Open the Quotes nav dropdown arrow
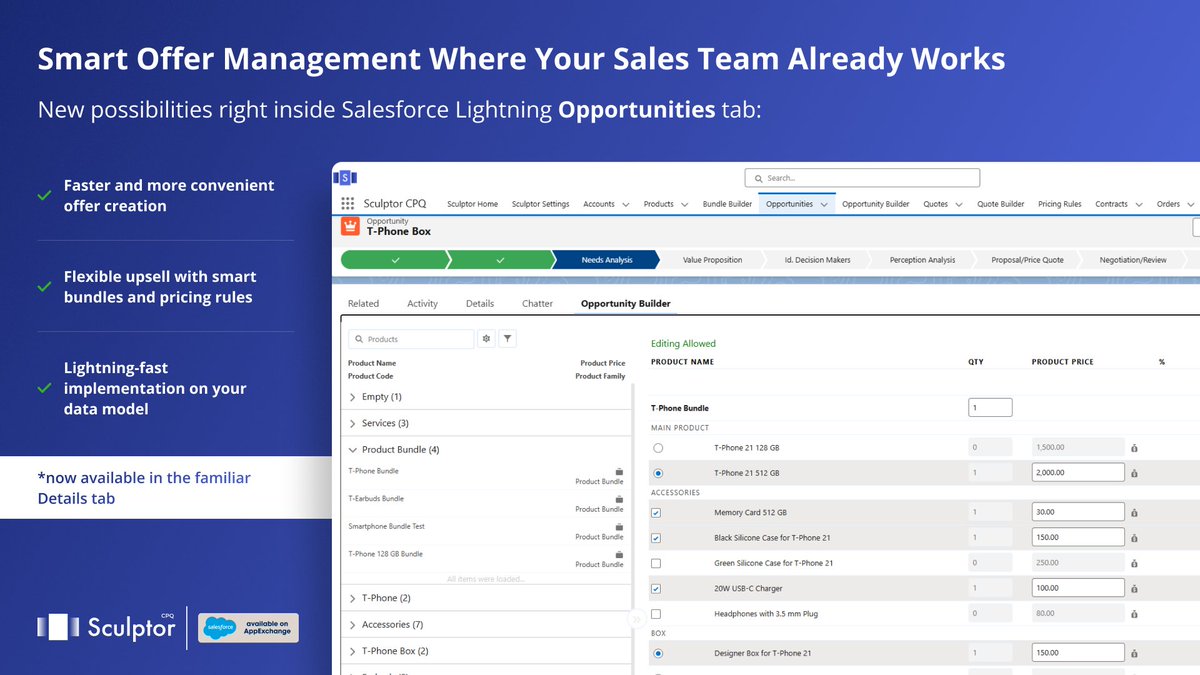 (x=958, y=204)
